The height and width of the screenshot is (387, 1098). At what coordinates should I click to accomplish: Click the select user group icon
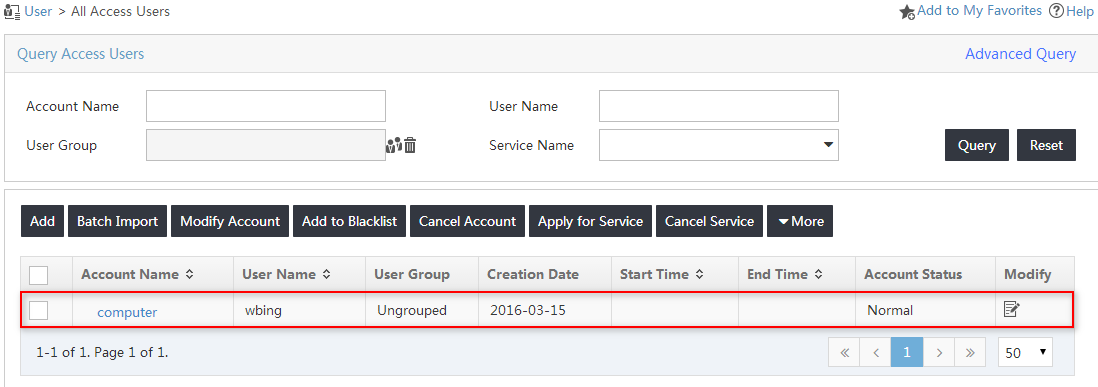click(394, 146)
